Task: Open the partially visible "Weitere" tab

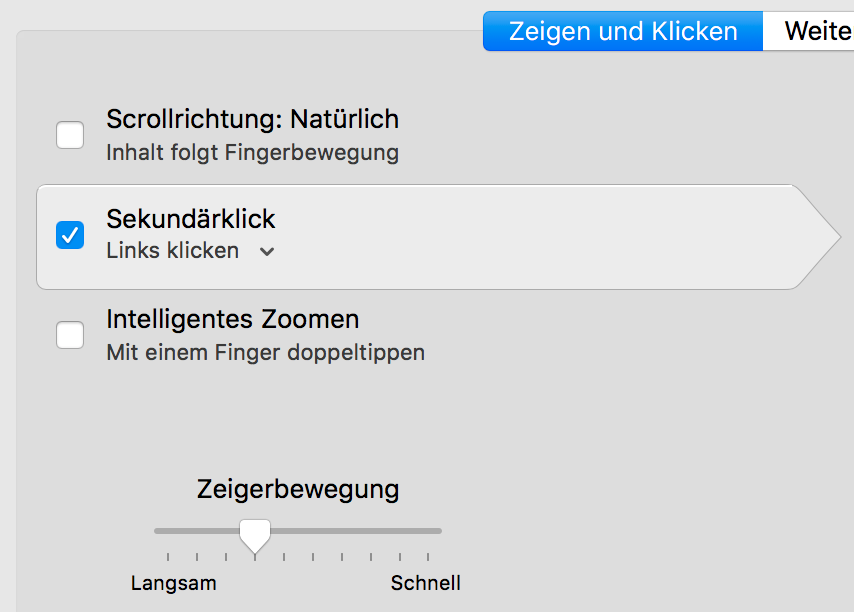Action: 808,31
